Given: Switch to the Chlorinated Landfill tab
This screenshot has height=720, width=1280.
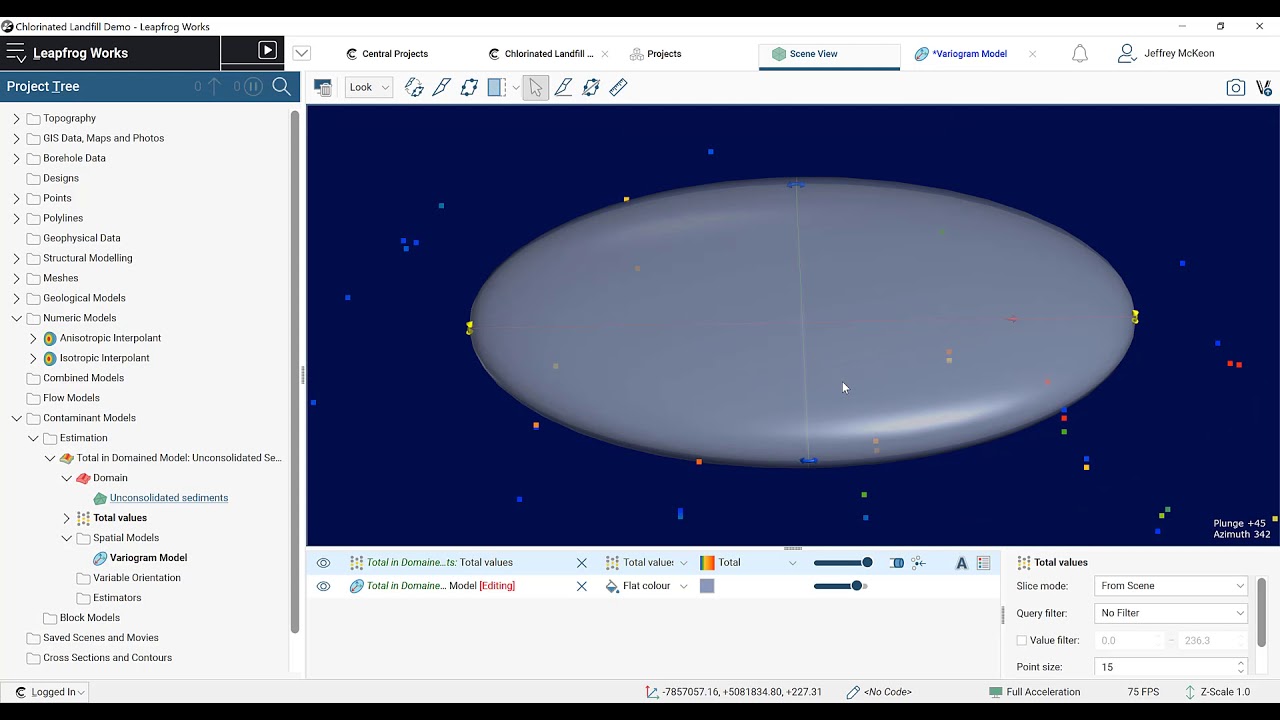Looking at the screenshot, I should point(541,54).
